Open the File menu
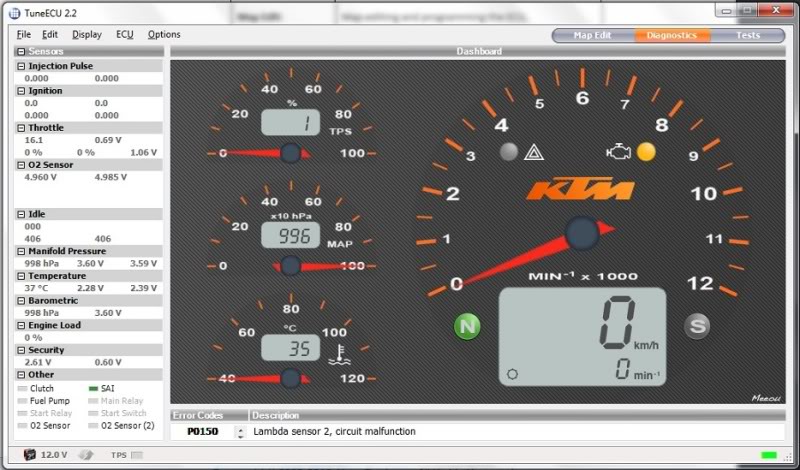This screenshot has height=470, width=800. click(23, 35)
